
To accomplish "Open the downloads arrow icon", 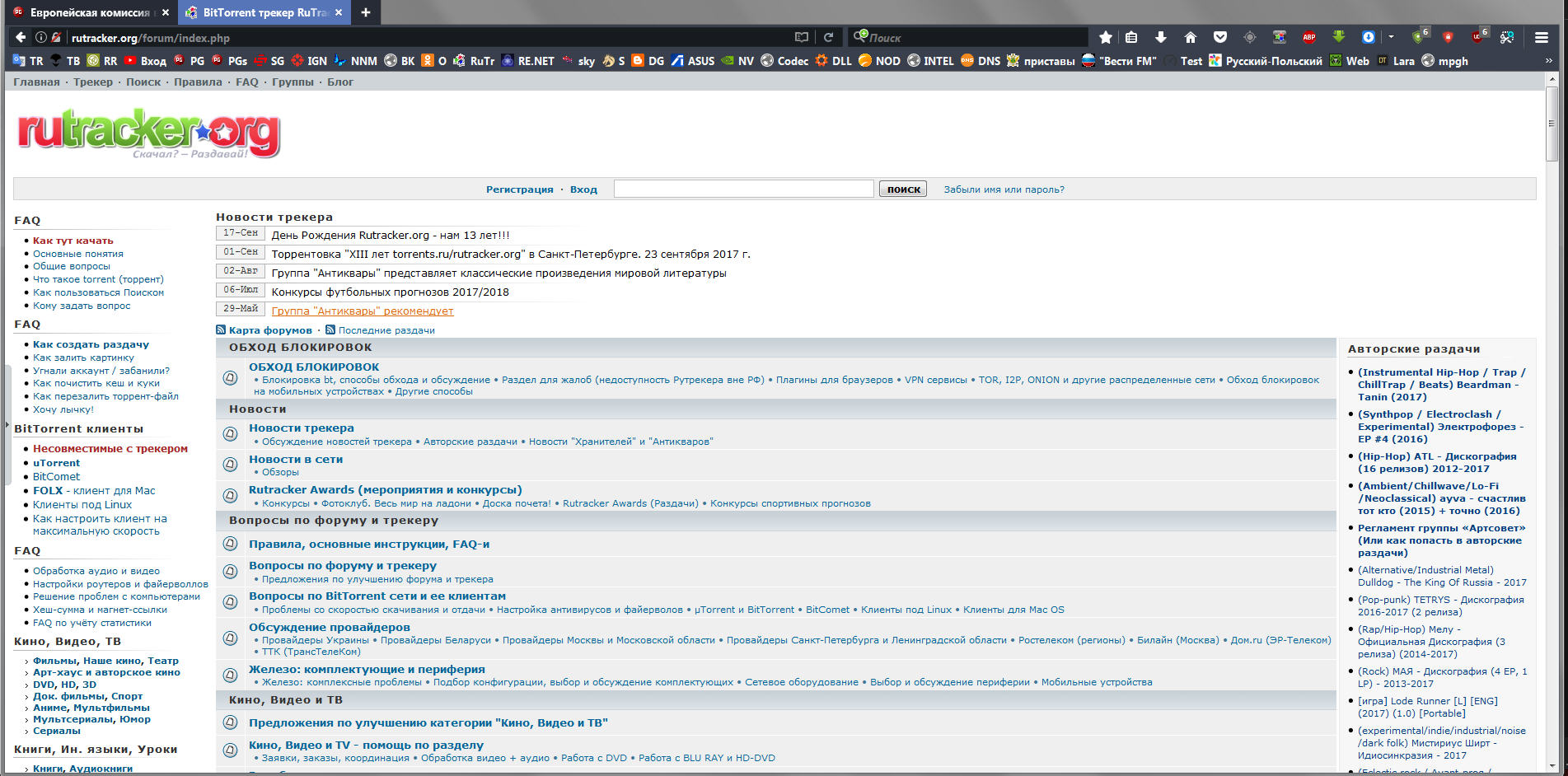I will [x=1161, y=37].
